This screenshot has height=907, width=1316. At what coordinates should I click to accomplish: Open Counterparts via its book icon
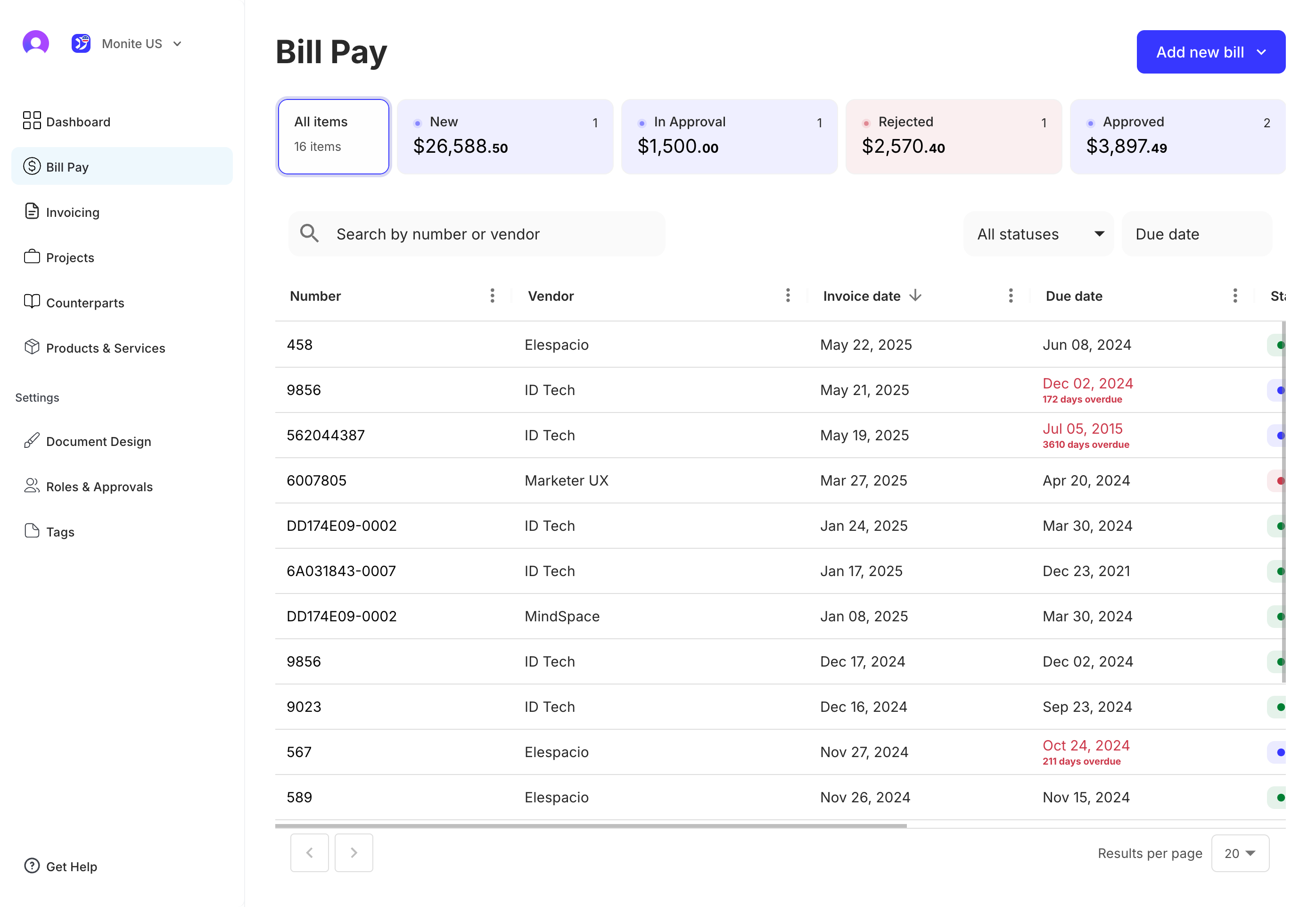coord(32,302)
